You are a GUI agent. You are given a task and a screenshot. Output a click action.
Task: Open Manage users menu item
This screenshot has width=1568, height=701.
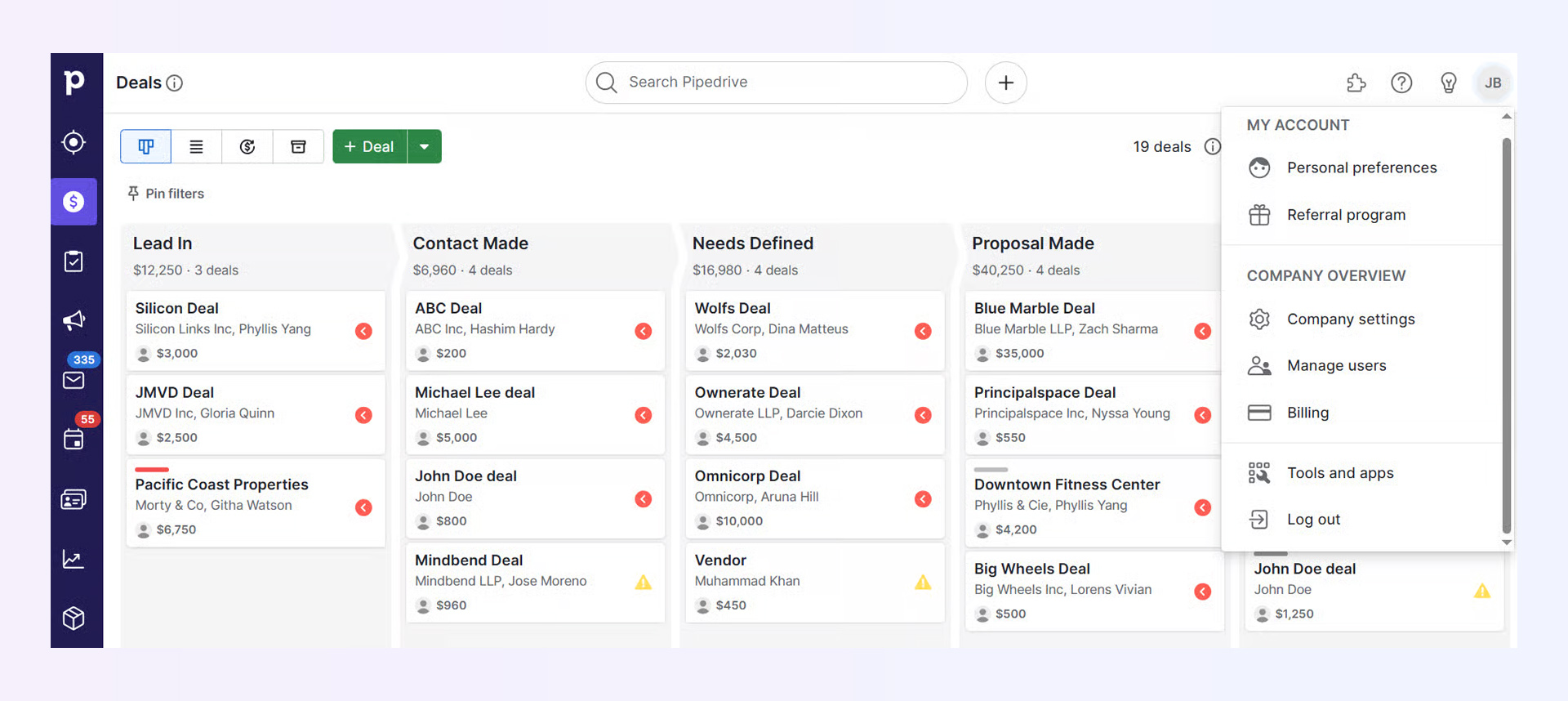tap(1361, 365)
